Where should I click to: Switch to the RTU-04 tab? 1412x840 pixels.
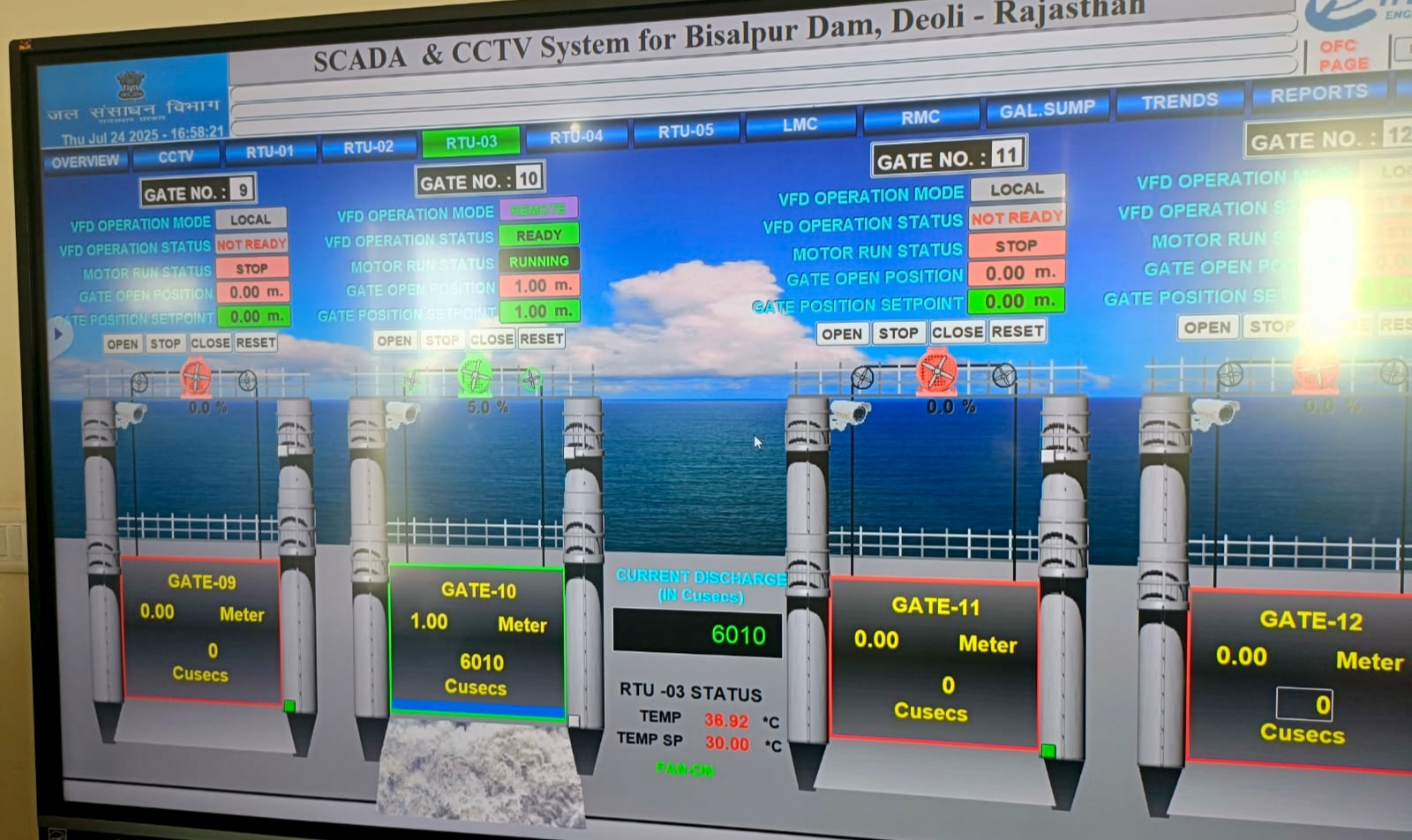pyautogui.click(x=576, y=137)
